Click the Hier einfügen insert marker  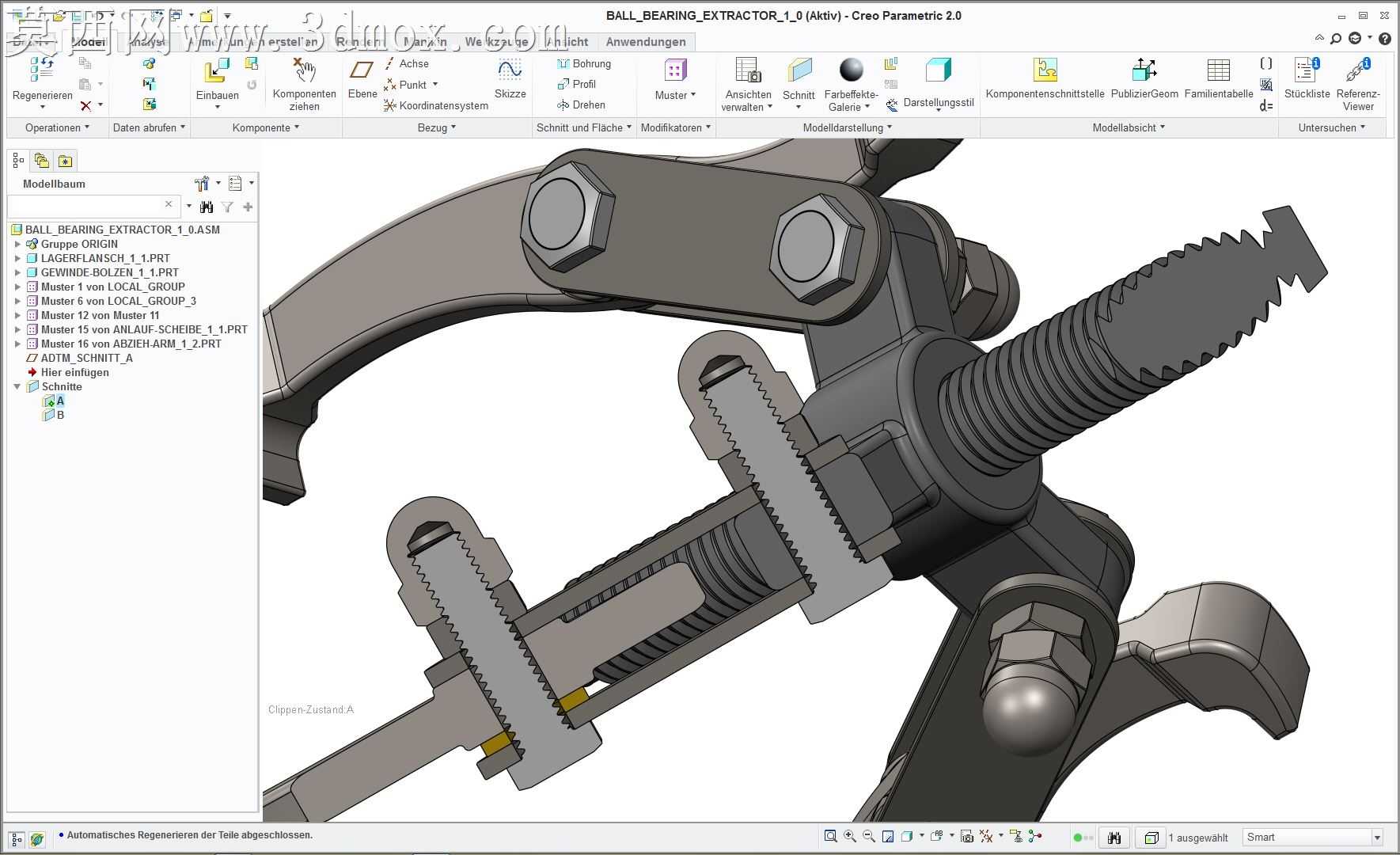[x=68, y=372]
